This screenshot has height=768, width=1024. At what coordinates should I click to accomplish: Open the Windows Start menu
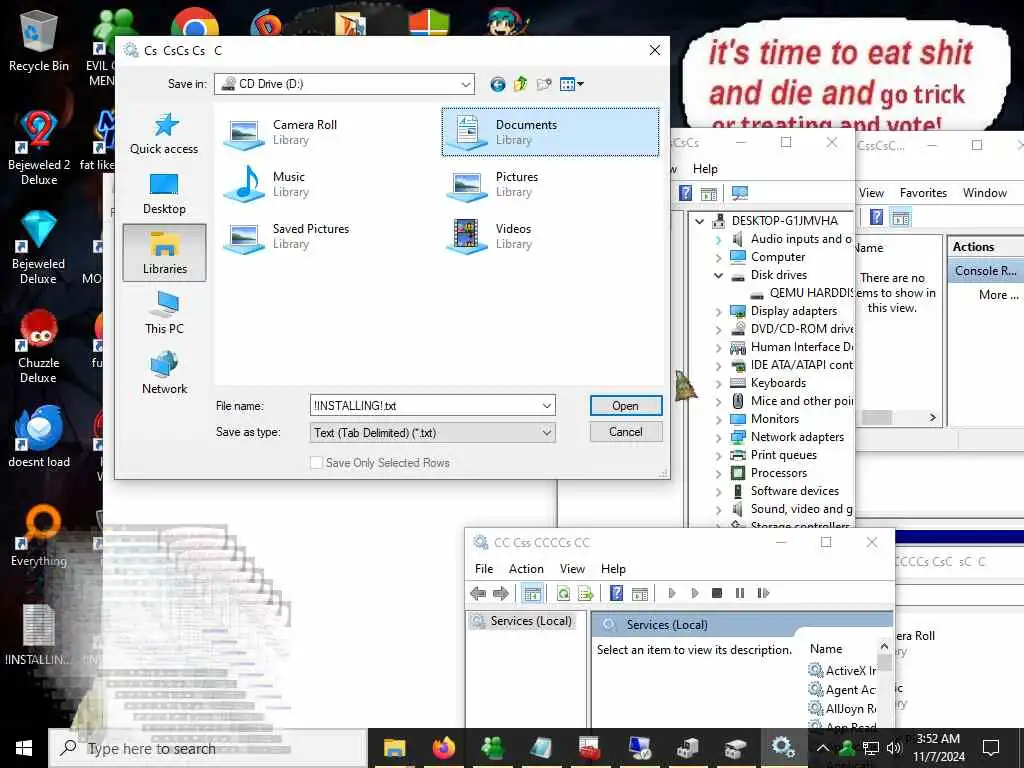tap(24, 748)
